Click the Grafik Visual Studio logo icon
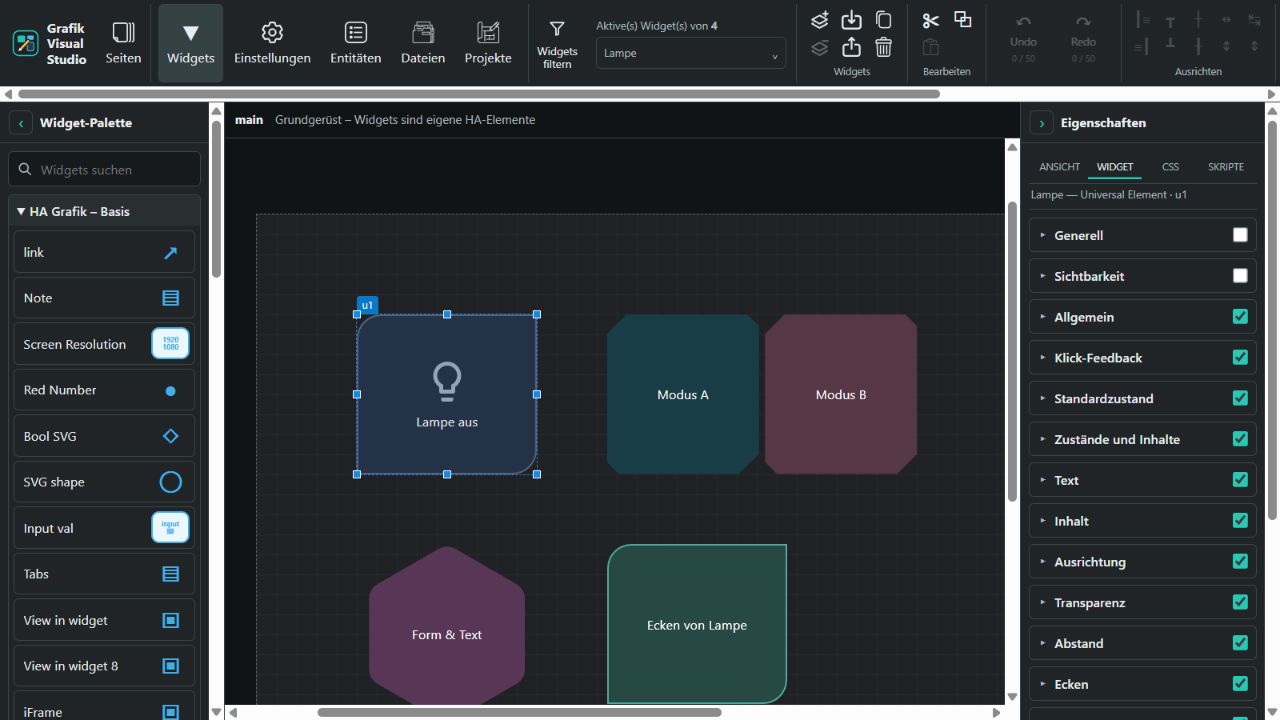The height and width of the screenshot is (720, 1280). click(25, 43)
